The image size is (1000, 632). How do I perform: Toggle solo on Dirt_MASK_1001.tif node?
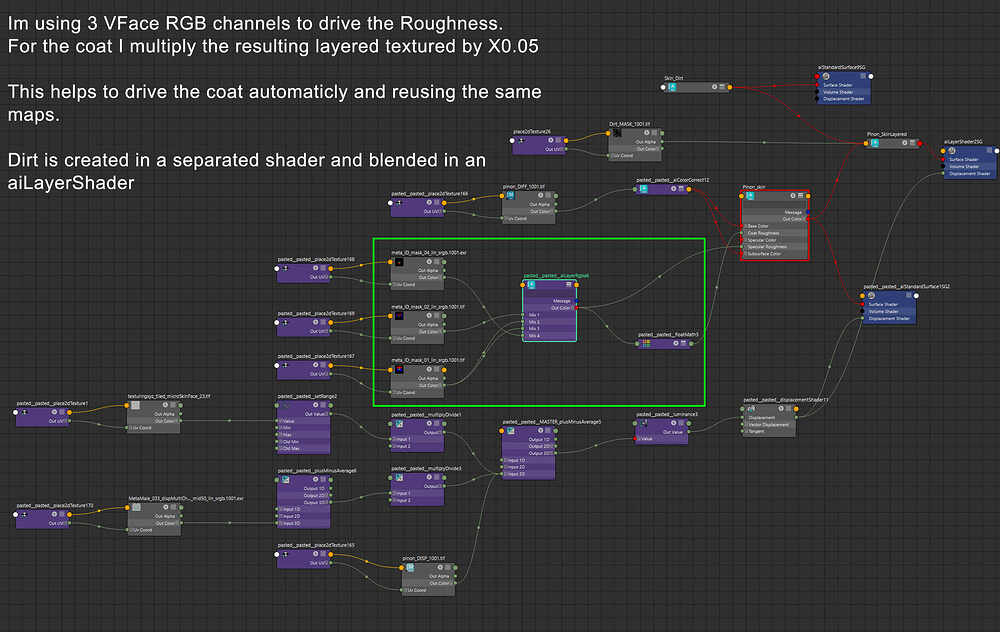pyautogui.click(x=646, y=133)
